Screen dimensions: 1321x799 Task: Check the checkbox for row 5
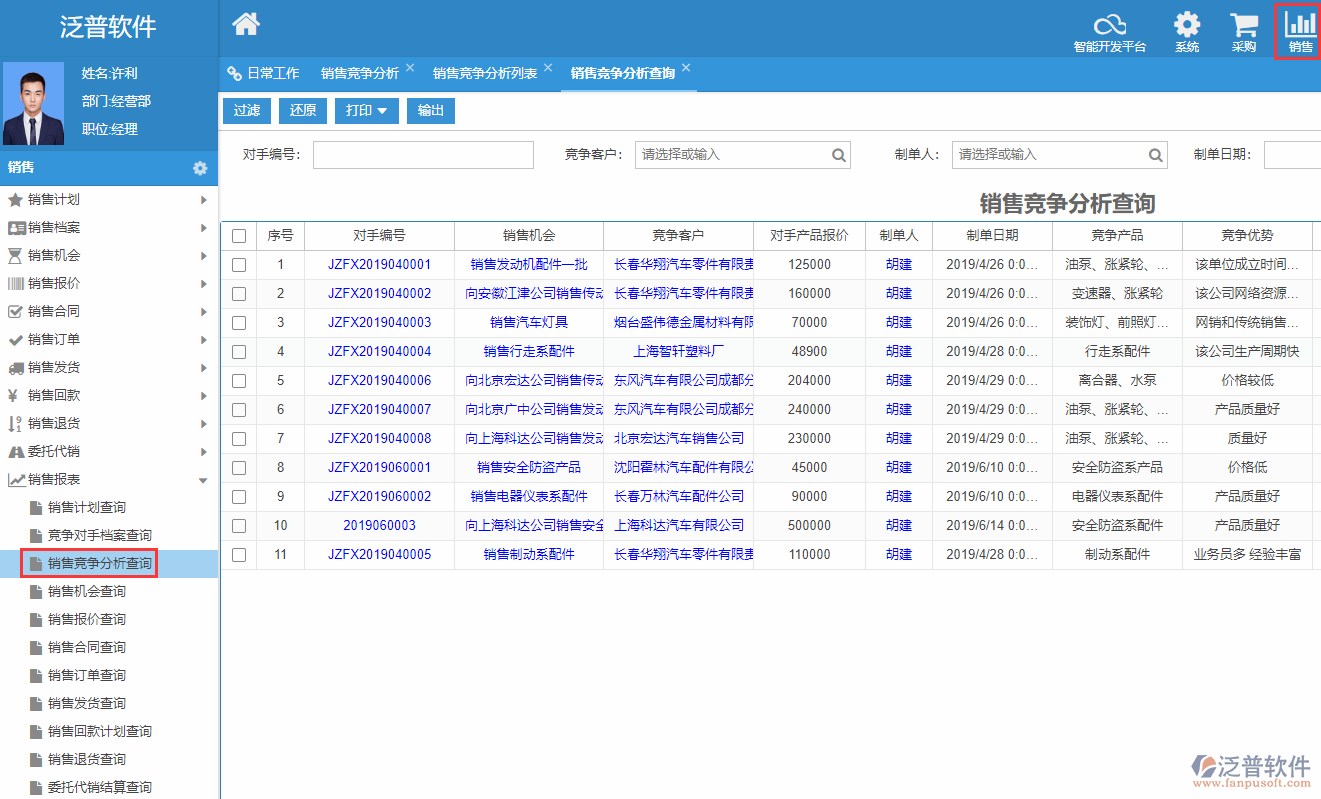(x=239, y=381)
